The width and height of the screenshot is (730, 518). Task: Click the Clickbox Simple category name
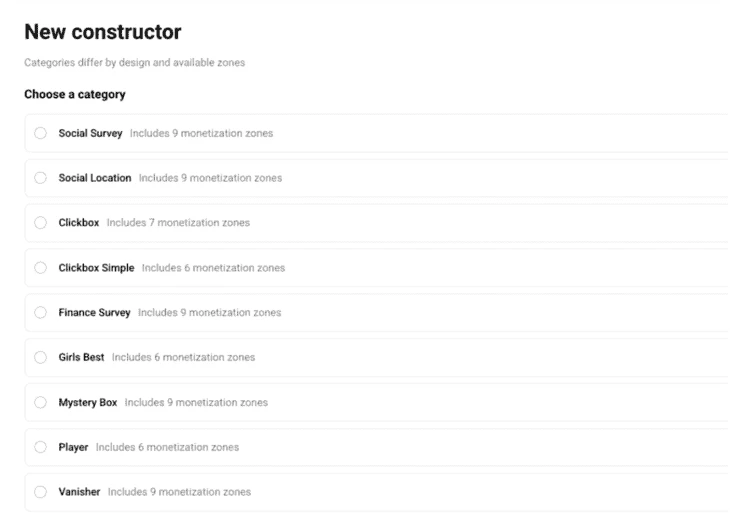pos(96,268)
